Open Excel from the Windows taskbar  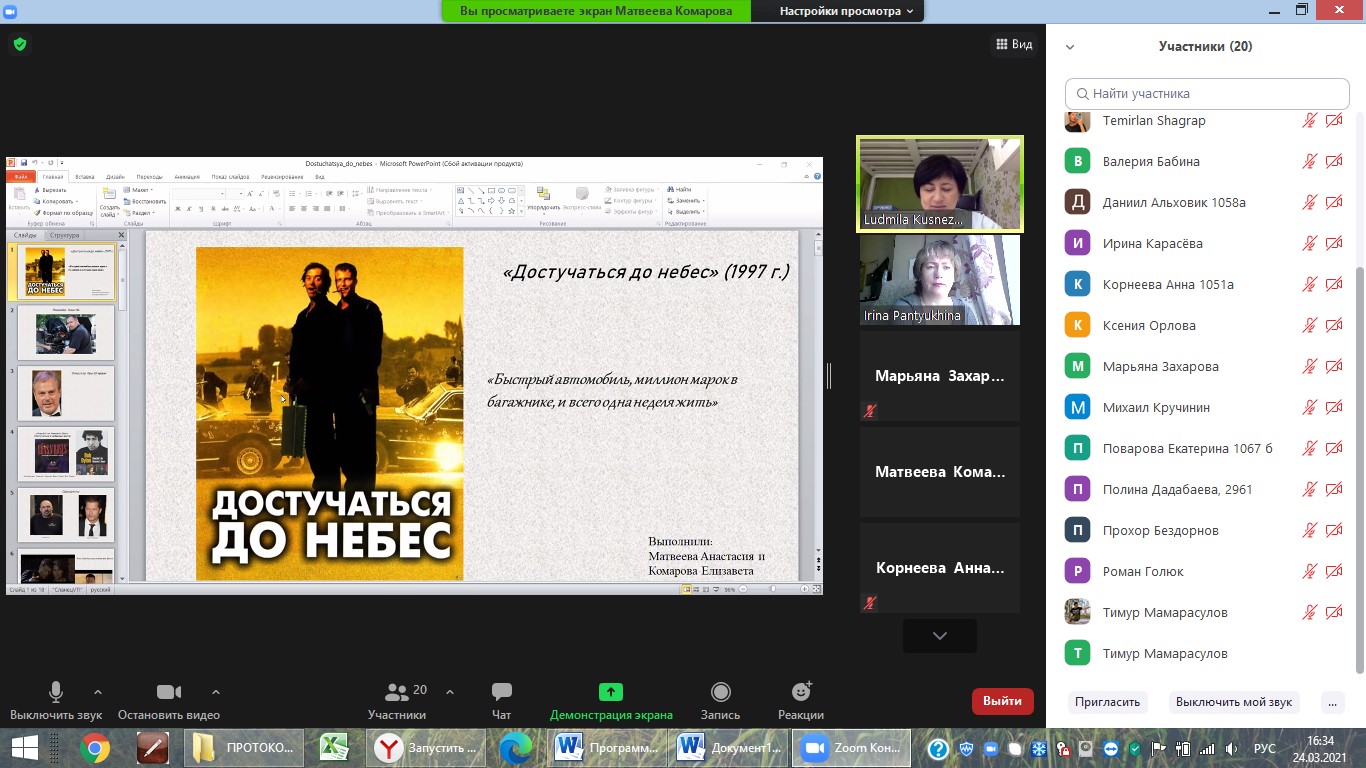tap(334, 747)
